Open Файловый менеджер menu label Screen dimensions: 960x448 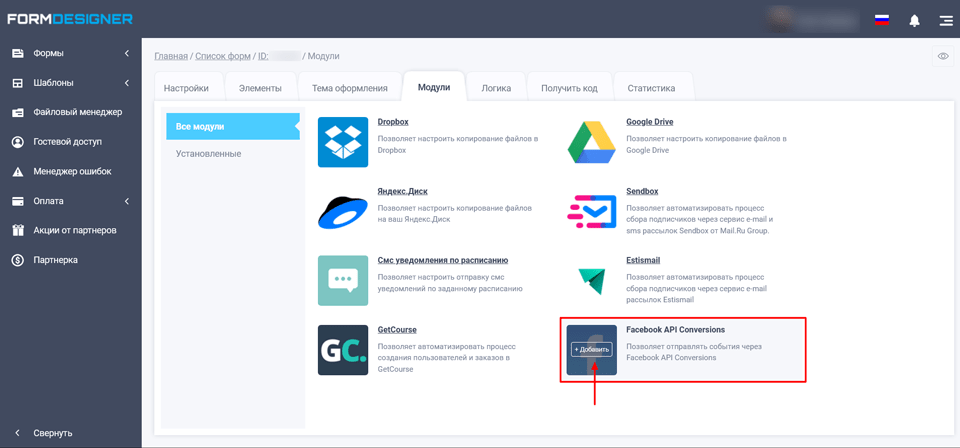coord(78,112)
